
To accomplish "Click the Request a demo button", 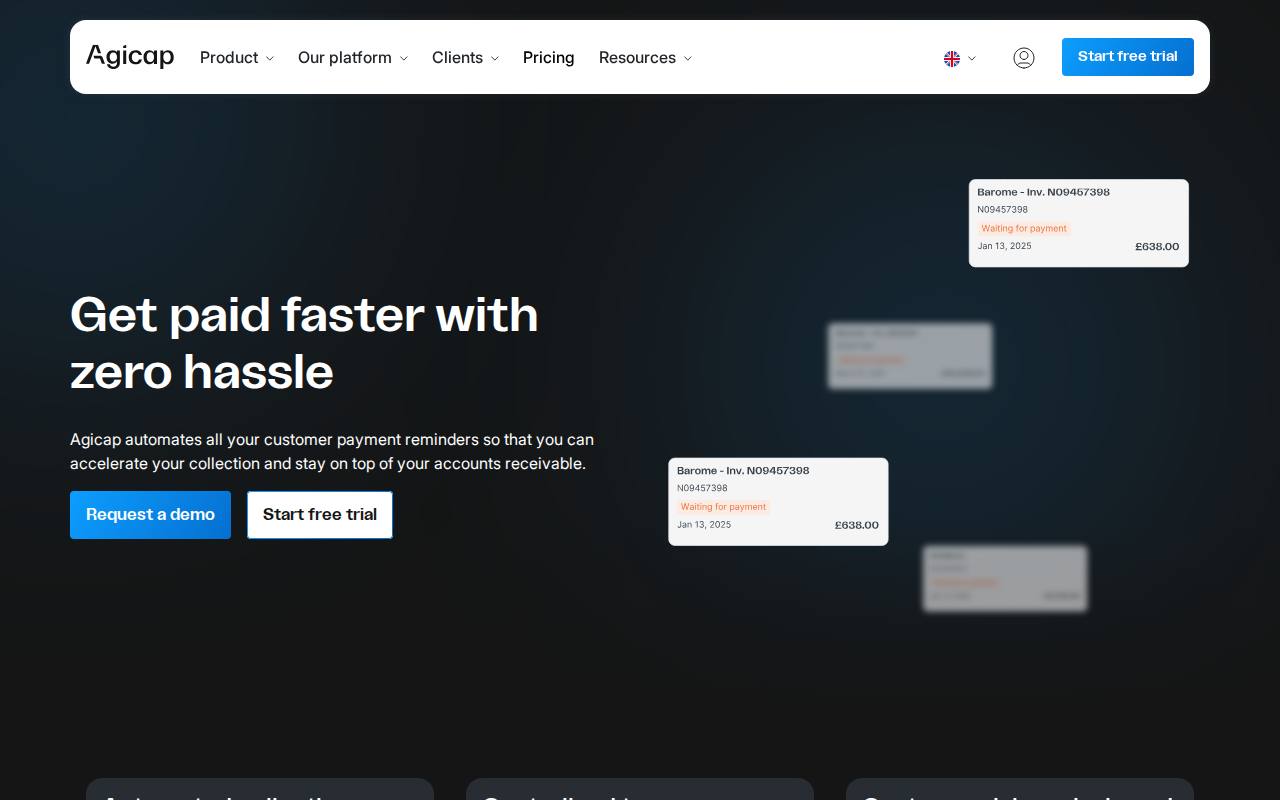I will tap(150, 515).
